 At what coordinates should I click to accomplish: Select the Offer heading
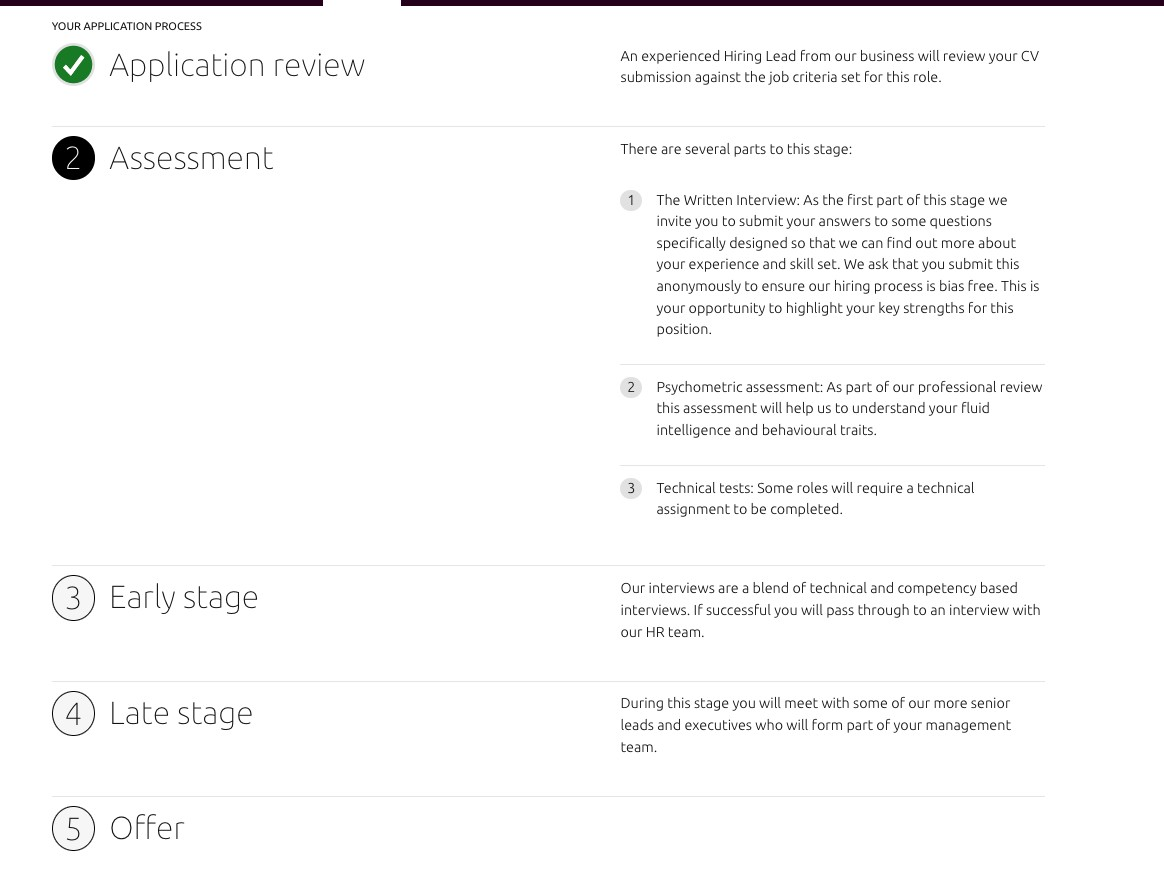click(147, 828)
